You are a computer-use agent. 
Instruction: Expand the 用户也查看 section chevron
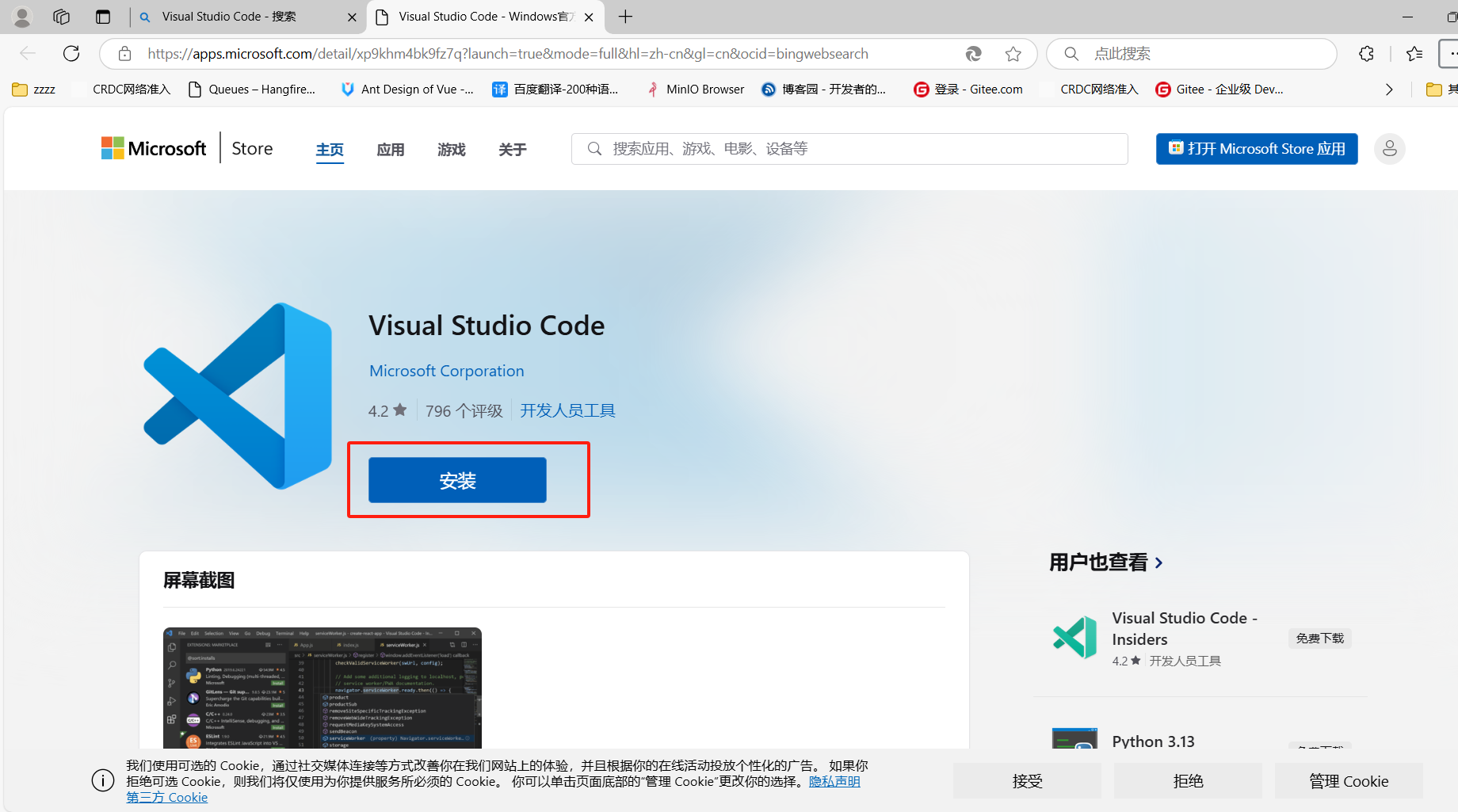pos(1159,562)
